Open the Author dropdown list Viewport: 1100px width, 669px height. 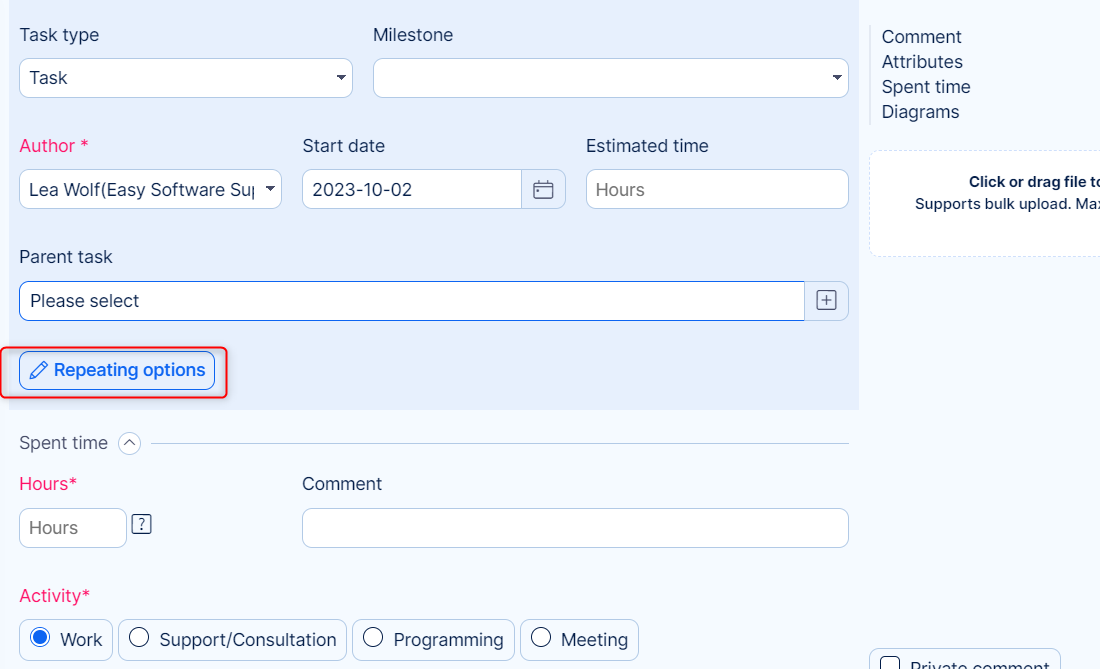150,190
